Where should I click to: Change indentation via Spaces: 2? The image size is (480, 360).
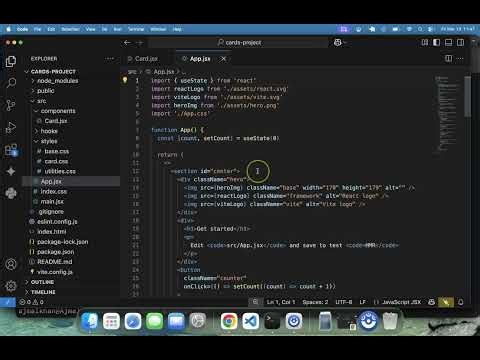coord(315,302)
